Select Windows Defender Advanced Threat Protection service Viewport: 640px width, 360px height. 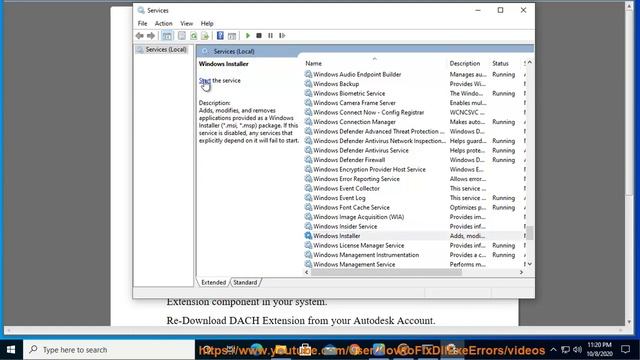[x=378, y=131]
